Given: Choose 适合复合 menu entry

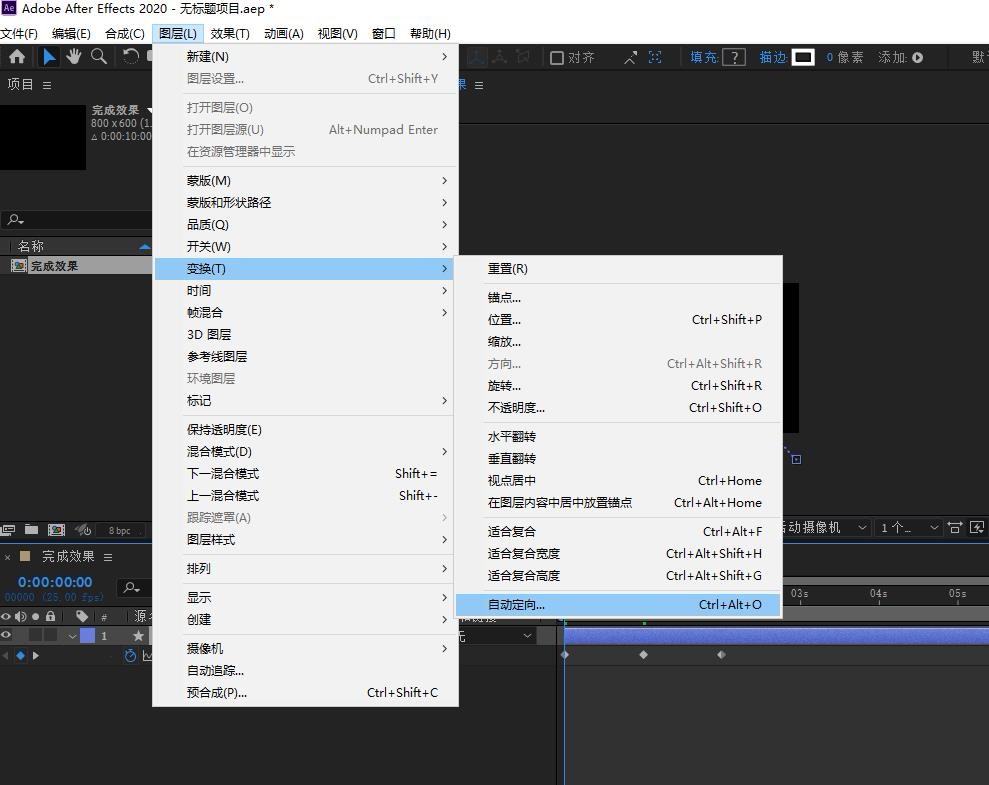Looking at the screenshot, I should point(618,532).
